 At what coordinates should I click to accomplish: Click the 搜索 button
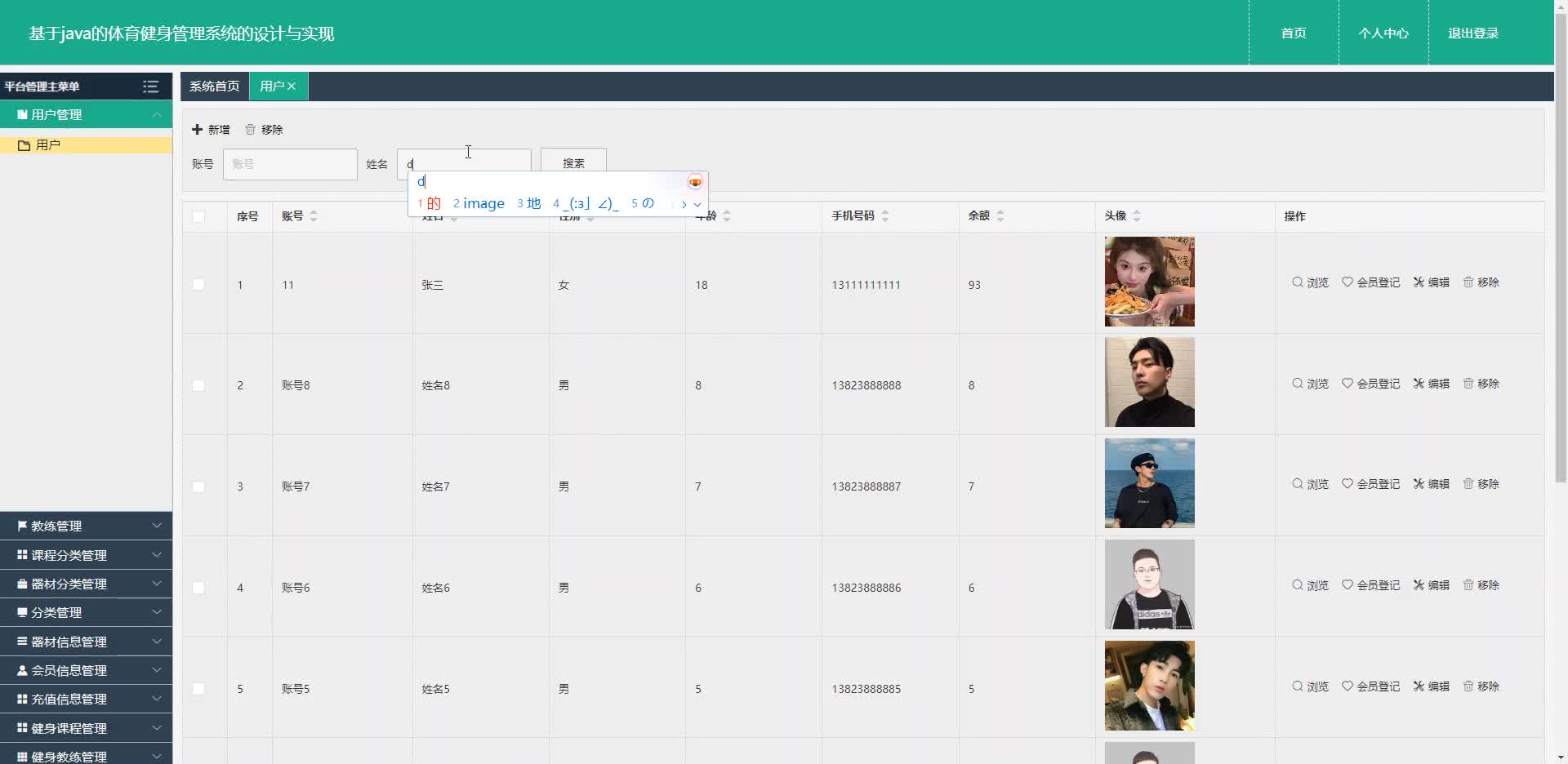click(x=573, y=163)
